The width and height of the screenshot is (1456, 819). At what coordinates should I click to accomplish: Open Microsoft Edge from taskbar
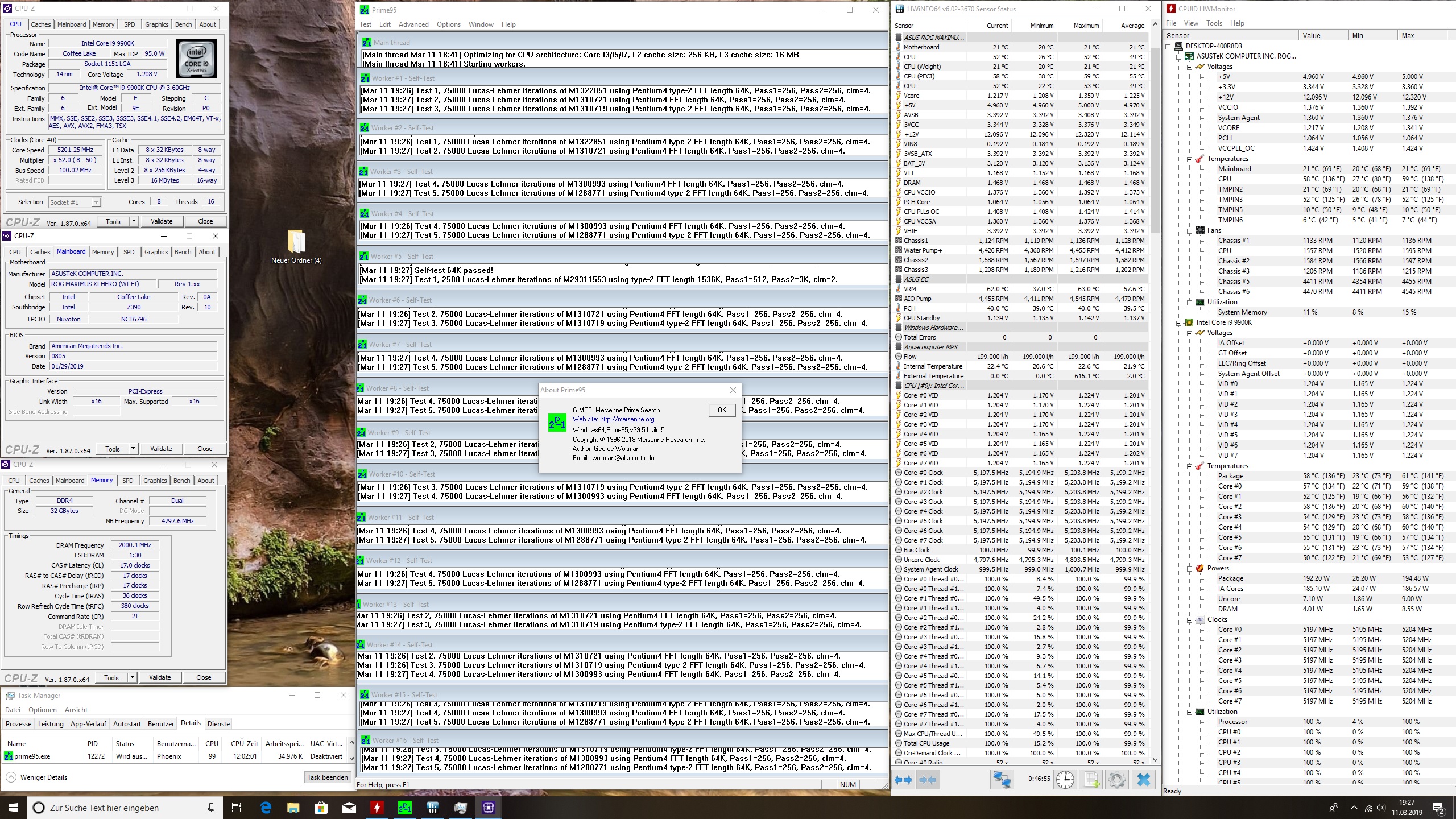266,808
